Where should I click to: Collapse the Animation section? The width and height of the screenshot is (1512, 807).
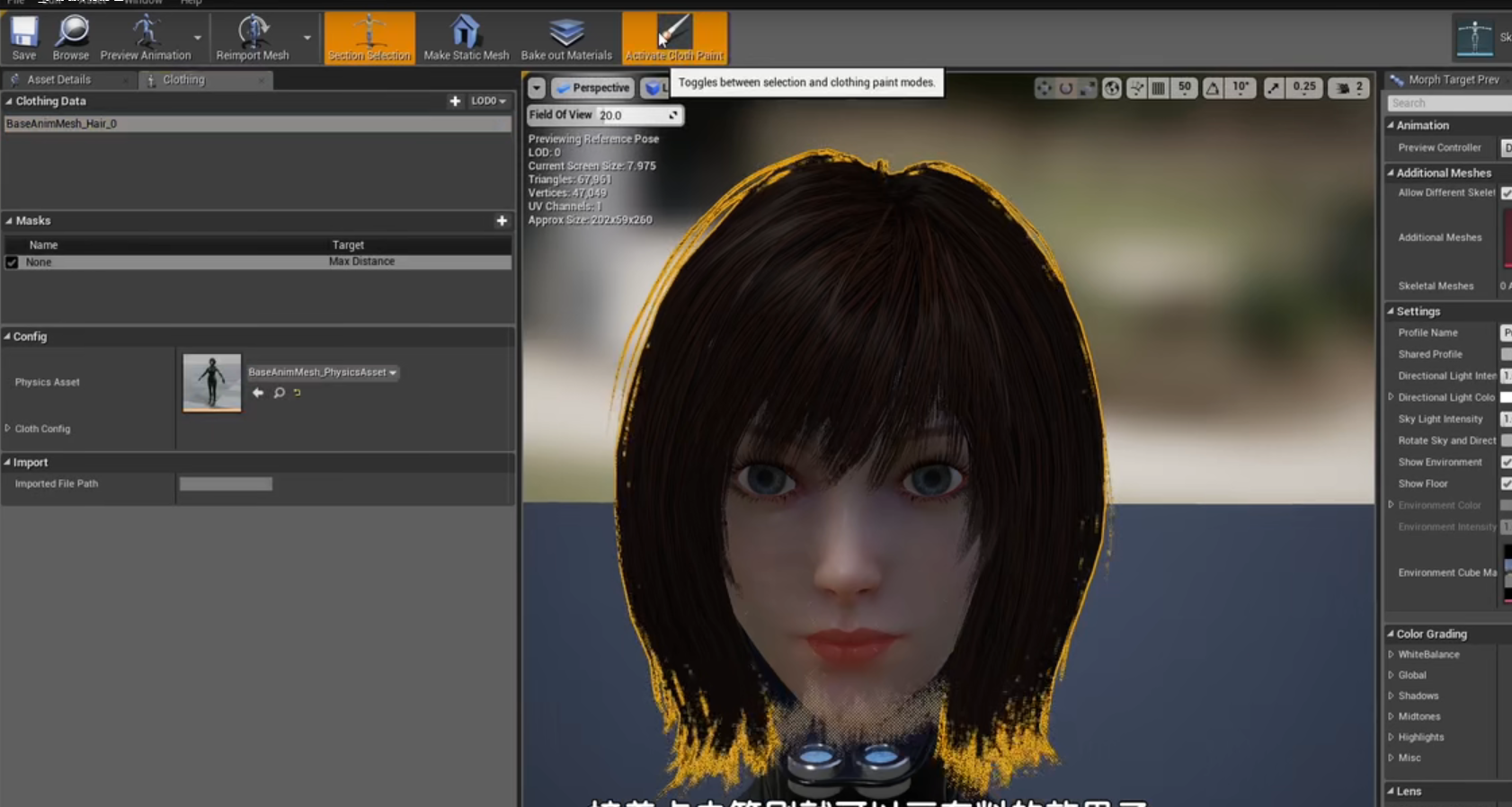pos(1391,126)
